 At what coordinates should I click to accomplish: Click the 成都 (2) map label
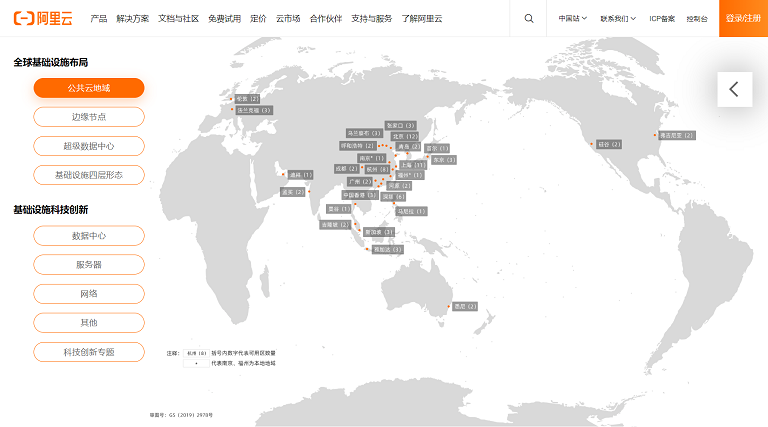pyautogui.click(x=347, y=169)
